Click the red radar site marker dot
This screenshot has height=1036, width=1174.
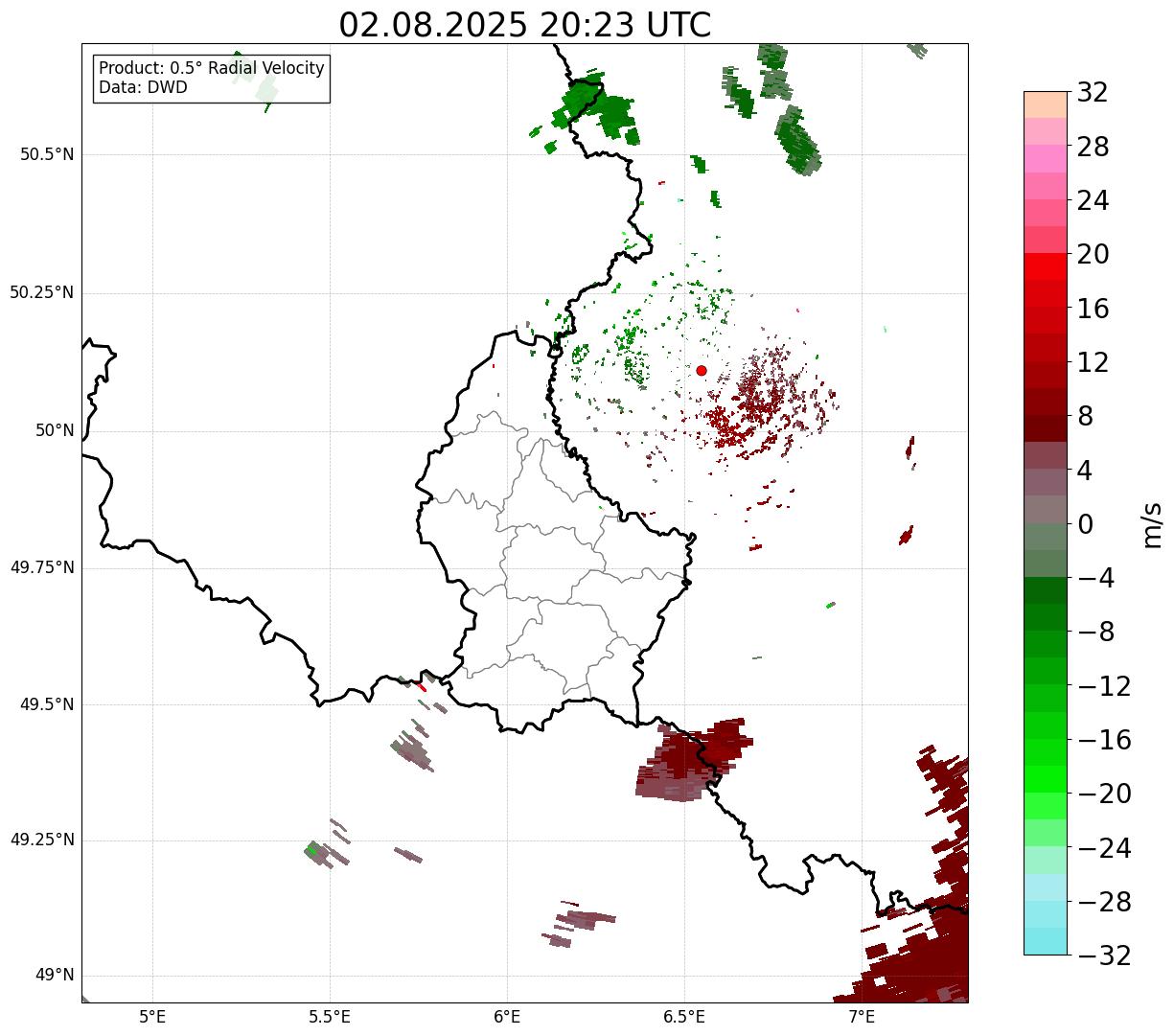702,370
